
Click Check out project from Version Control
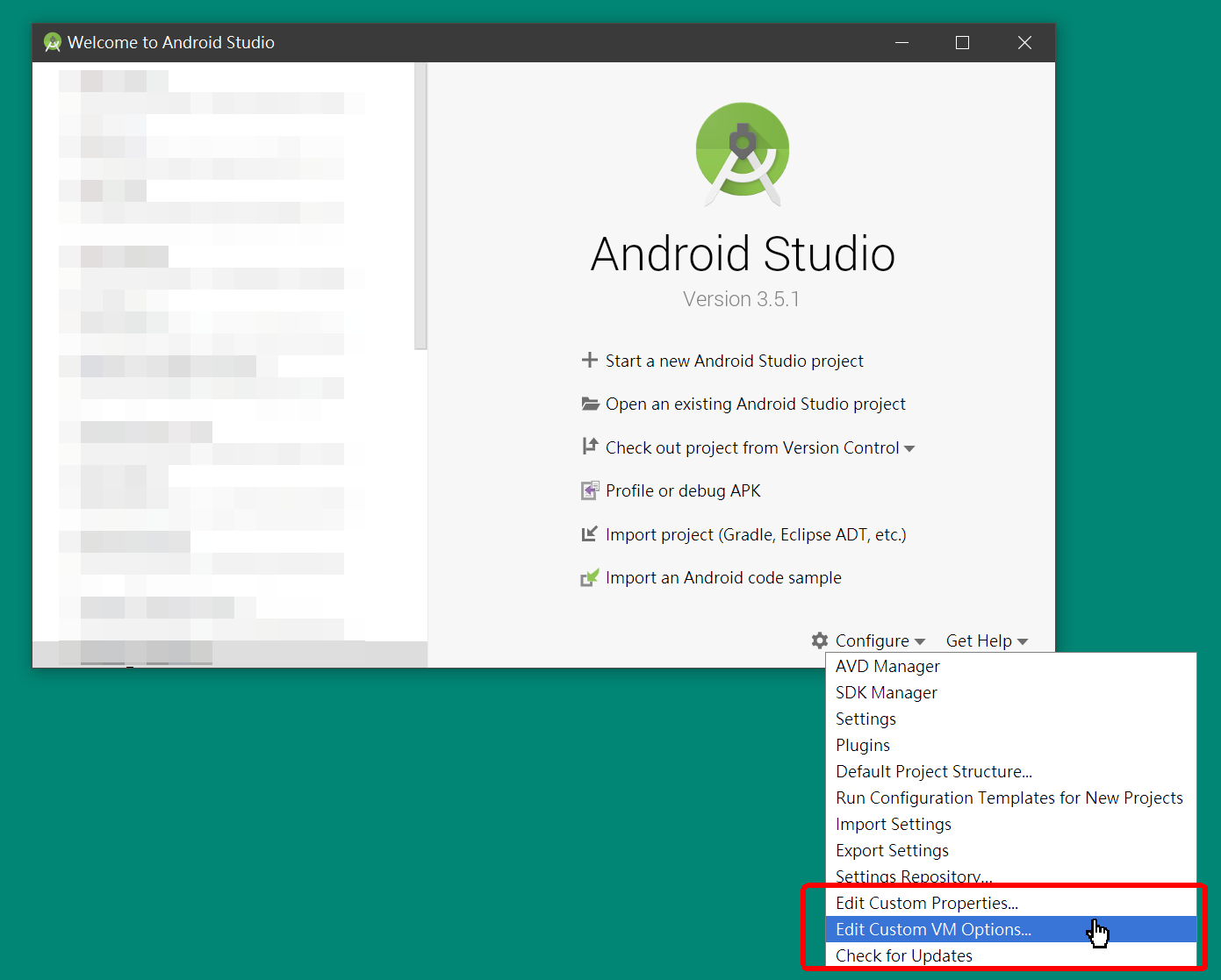coord(752,447)
